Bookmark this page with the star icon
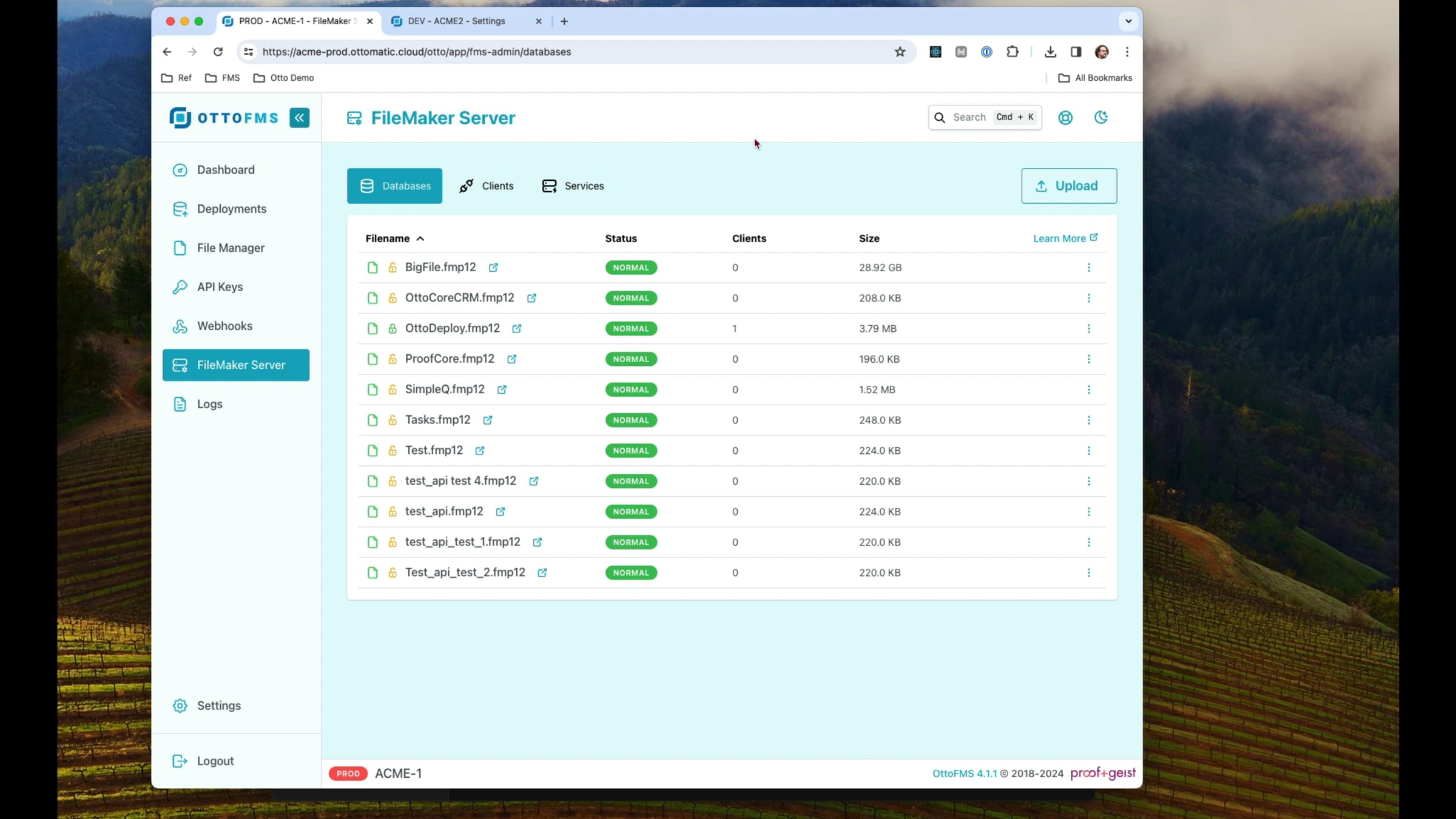The width and height of the screenshot is (1456, 819). coord(900,52)
